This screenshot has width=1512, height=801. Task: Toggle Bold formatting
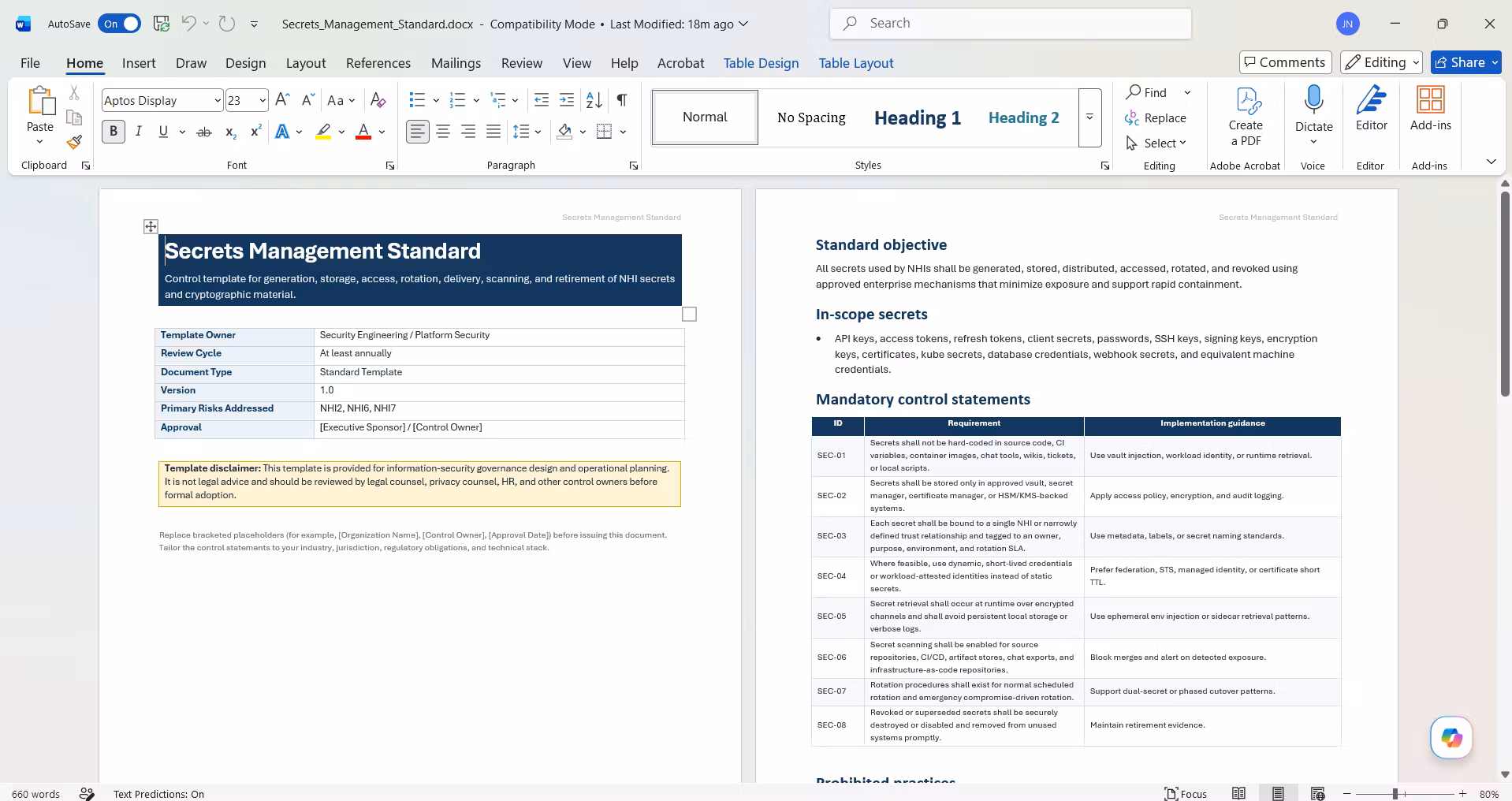pos(114,132)
